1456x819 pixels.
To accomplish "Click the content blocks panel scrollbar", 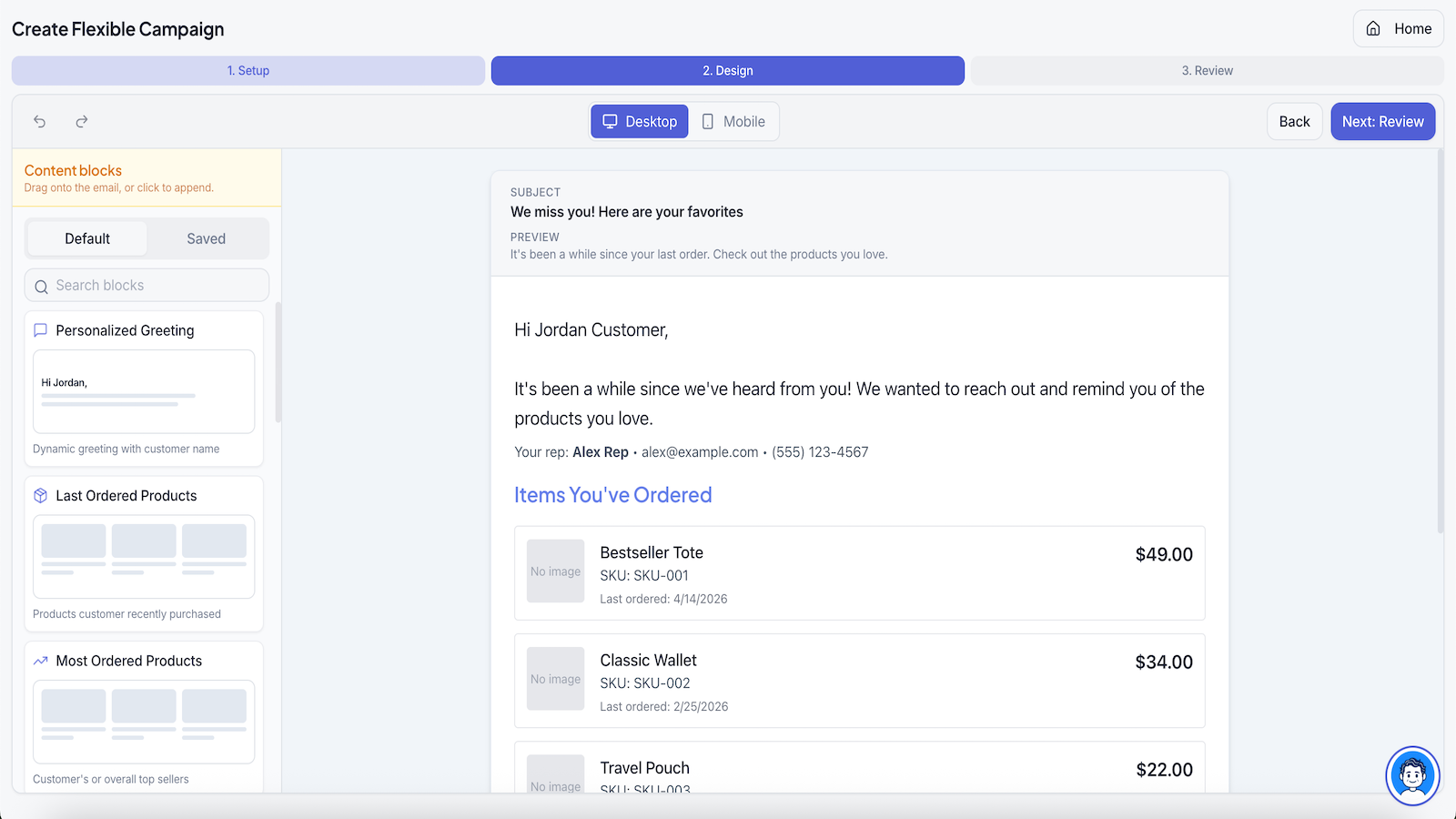I will tap(278, 362).
